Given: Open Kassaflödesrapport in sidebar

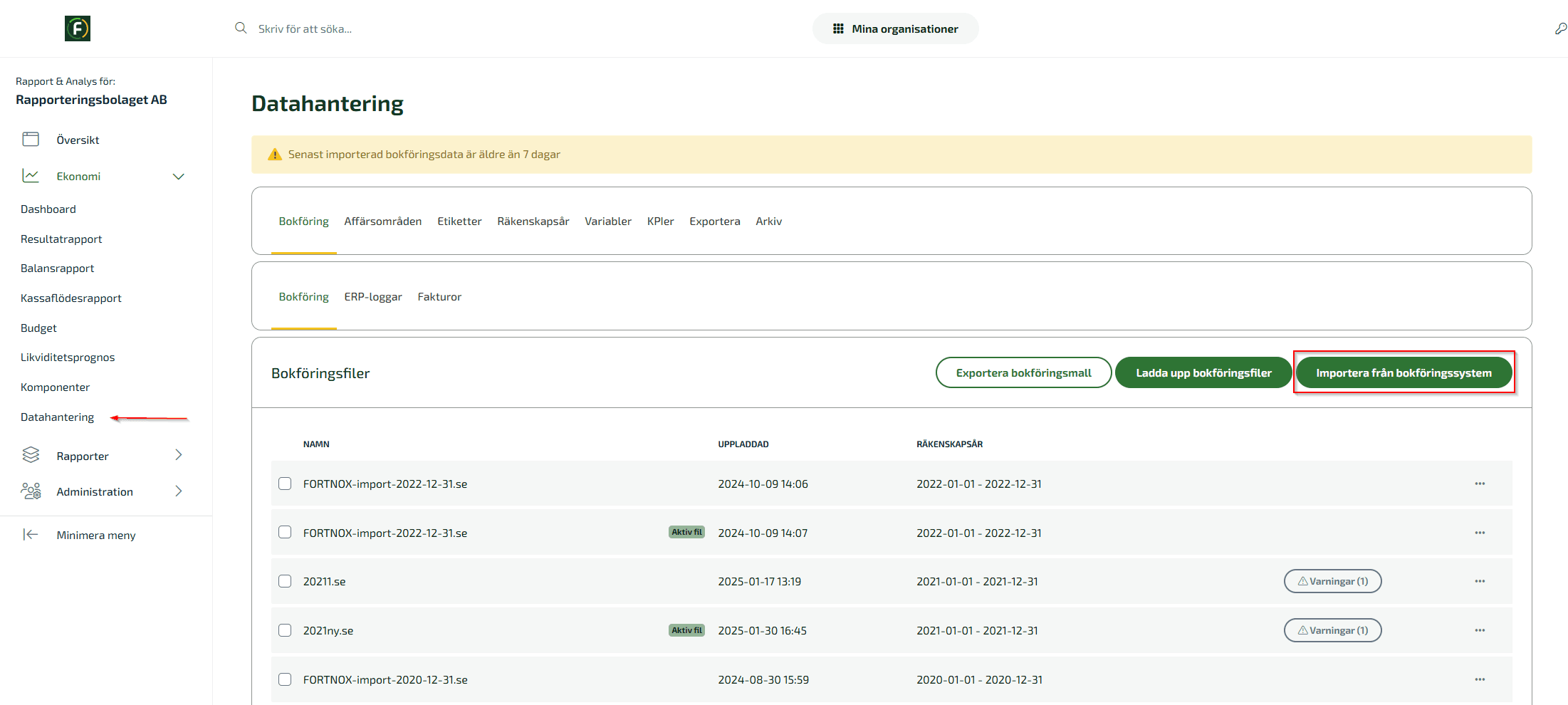Looking at the screenshot, I should (71, 298).
